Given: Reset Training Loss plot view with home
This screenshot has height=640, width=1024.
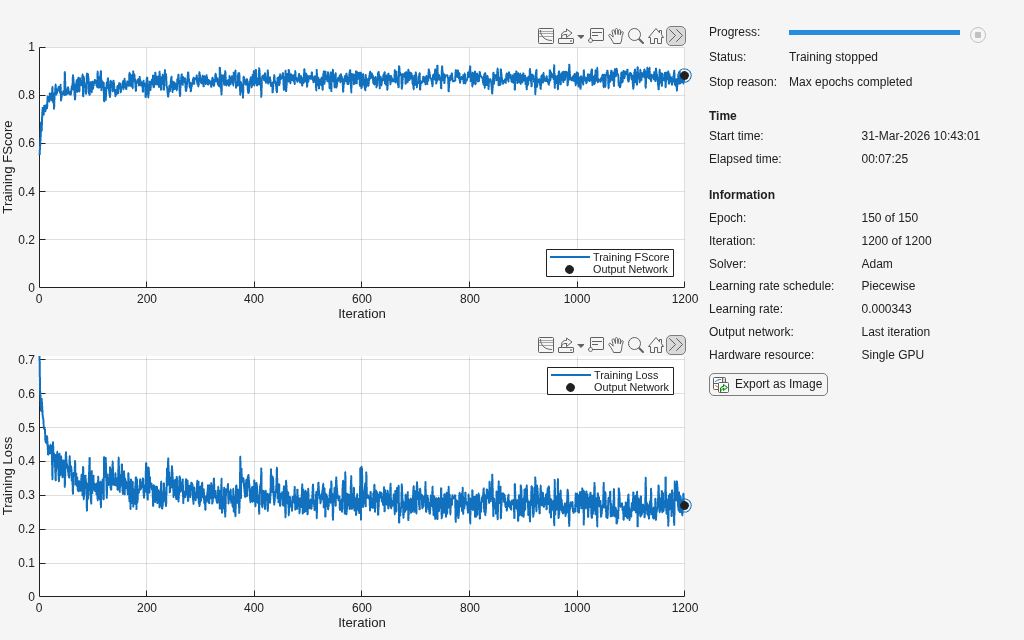Looking at the screenshot, I should tap(656, 345).
